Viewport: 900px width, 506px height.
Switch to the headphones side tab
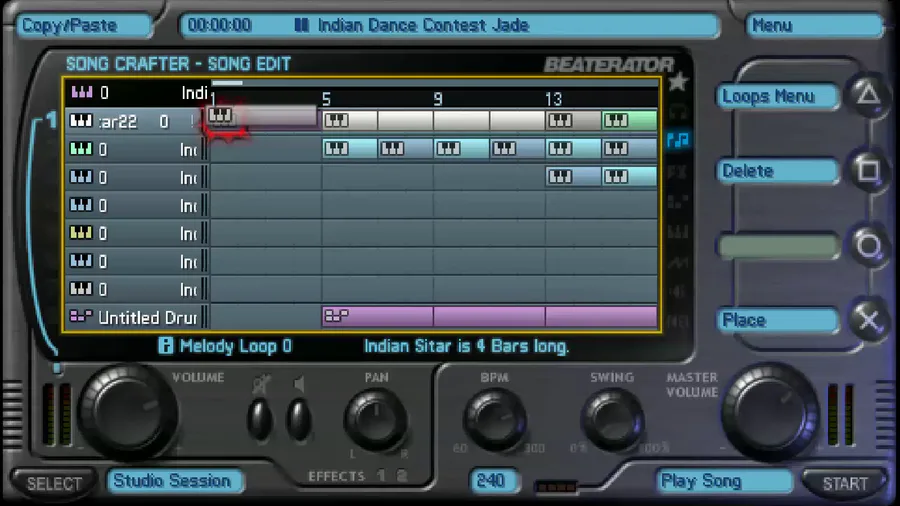click(678, 111)
